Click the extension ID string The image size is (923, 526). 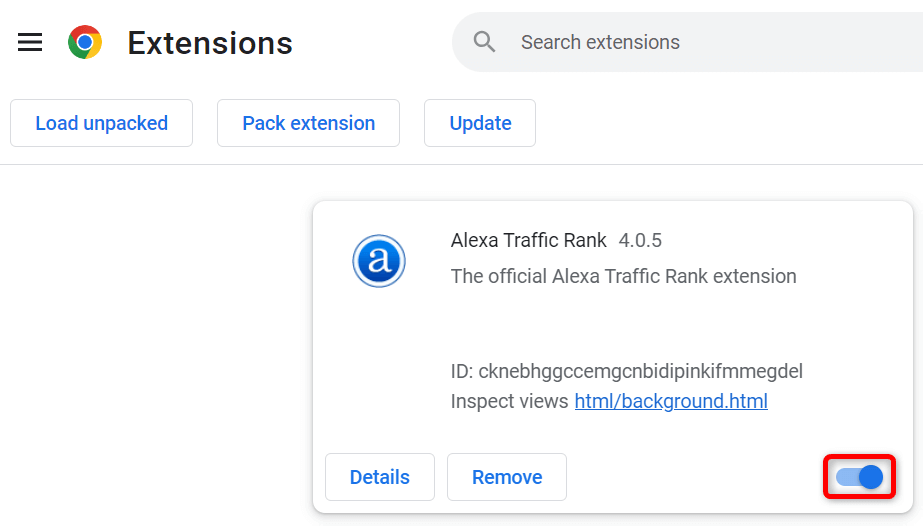tap(640, 372)
